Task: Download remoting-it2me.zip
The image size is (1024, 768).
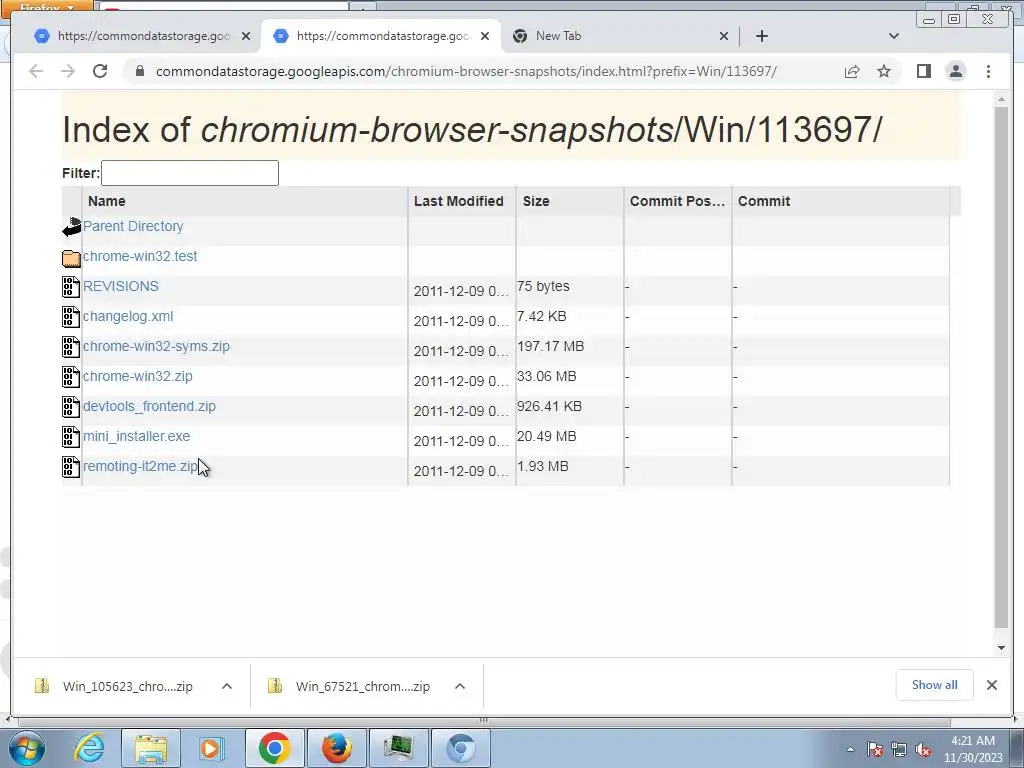Action: pos(140,466)
